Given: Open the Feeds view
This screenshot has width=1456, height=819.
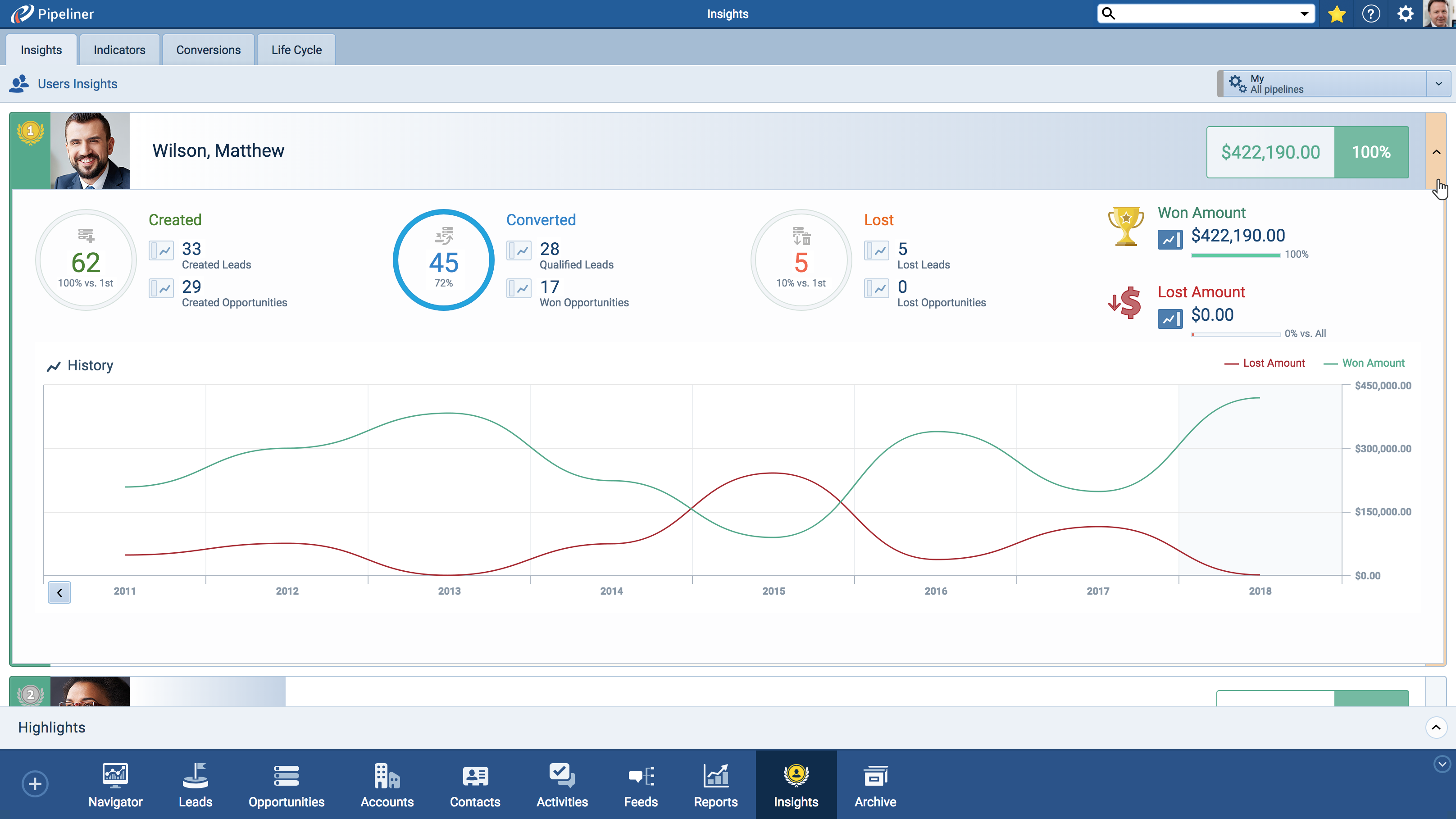Looking at the screenshot, I should point(641,784).
